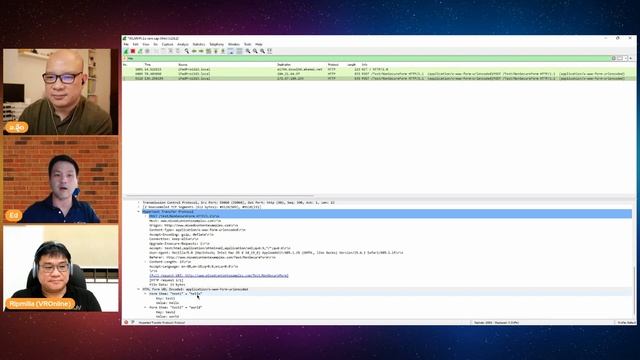
Task: Click the save capture file icon
Action: [x=164, y=51]
